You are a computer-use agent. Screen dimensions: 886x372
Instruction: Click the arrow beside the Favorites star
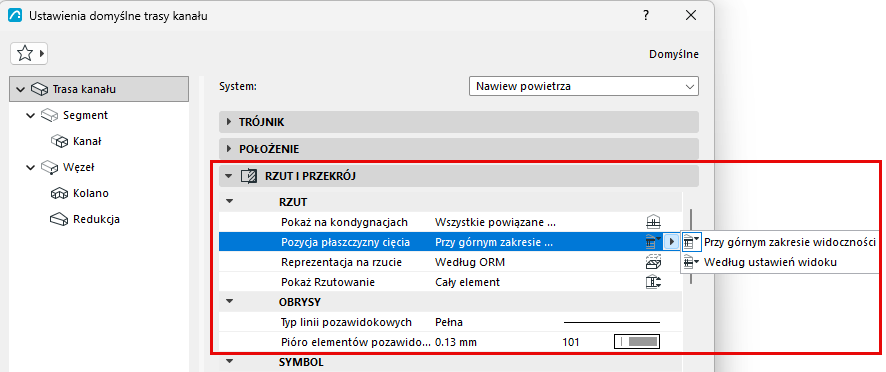tap(42, 54)
